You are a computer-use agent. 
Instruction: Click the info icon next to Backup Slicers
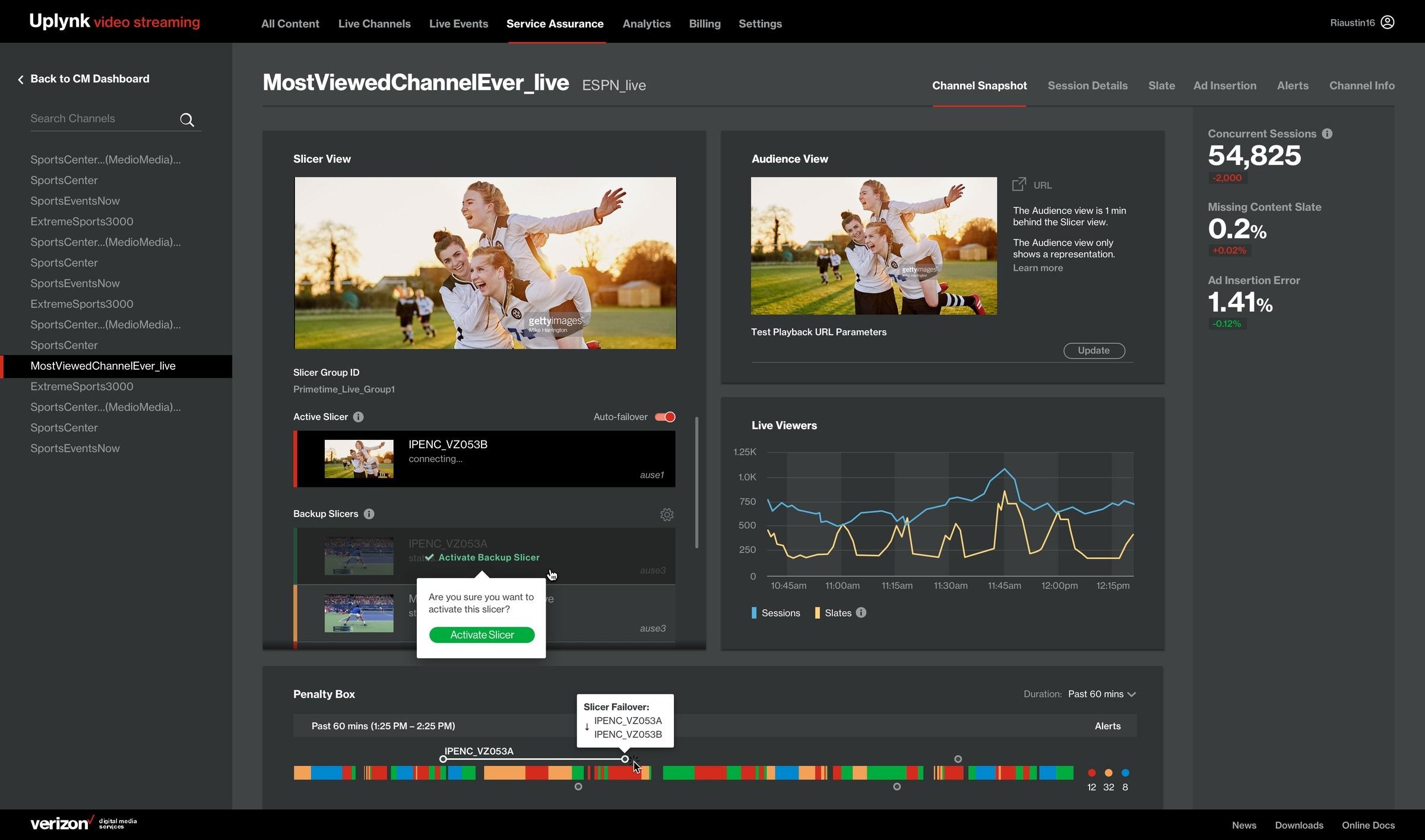click(369, 514)
